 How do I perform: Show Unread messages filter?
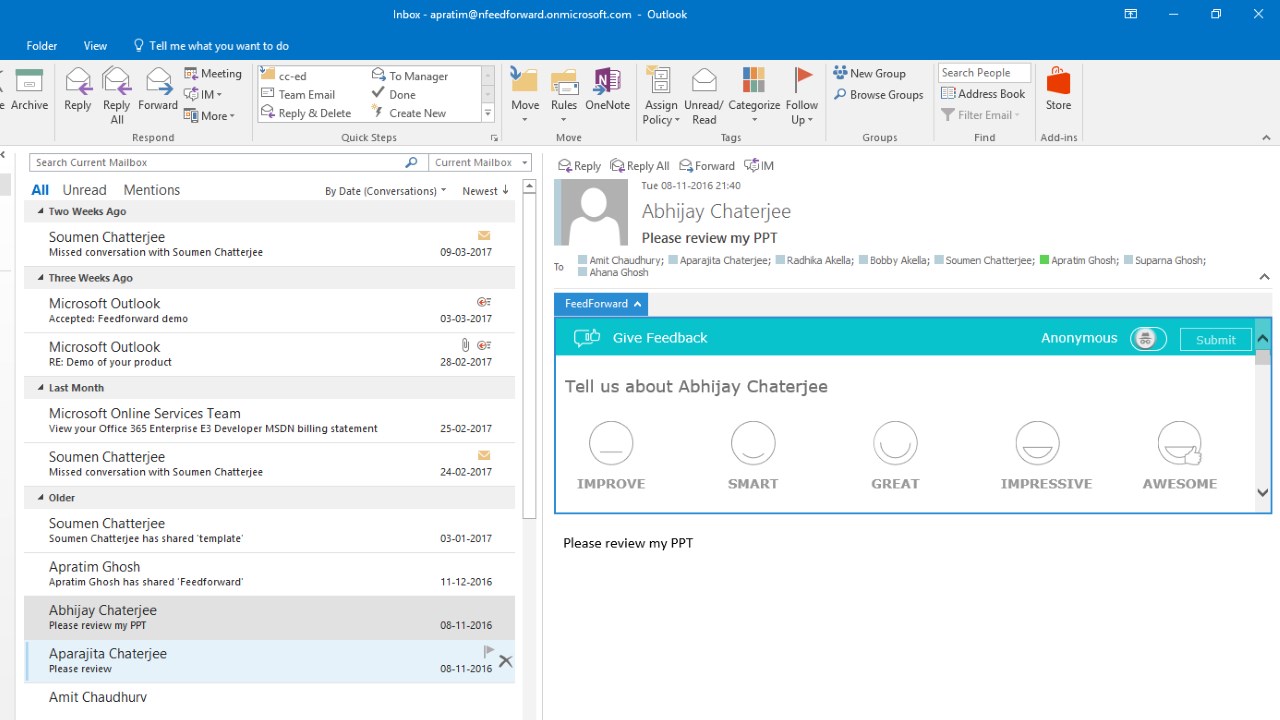tap(84, 190)
